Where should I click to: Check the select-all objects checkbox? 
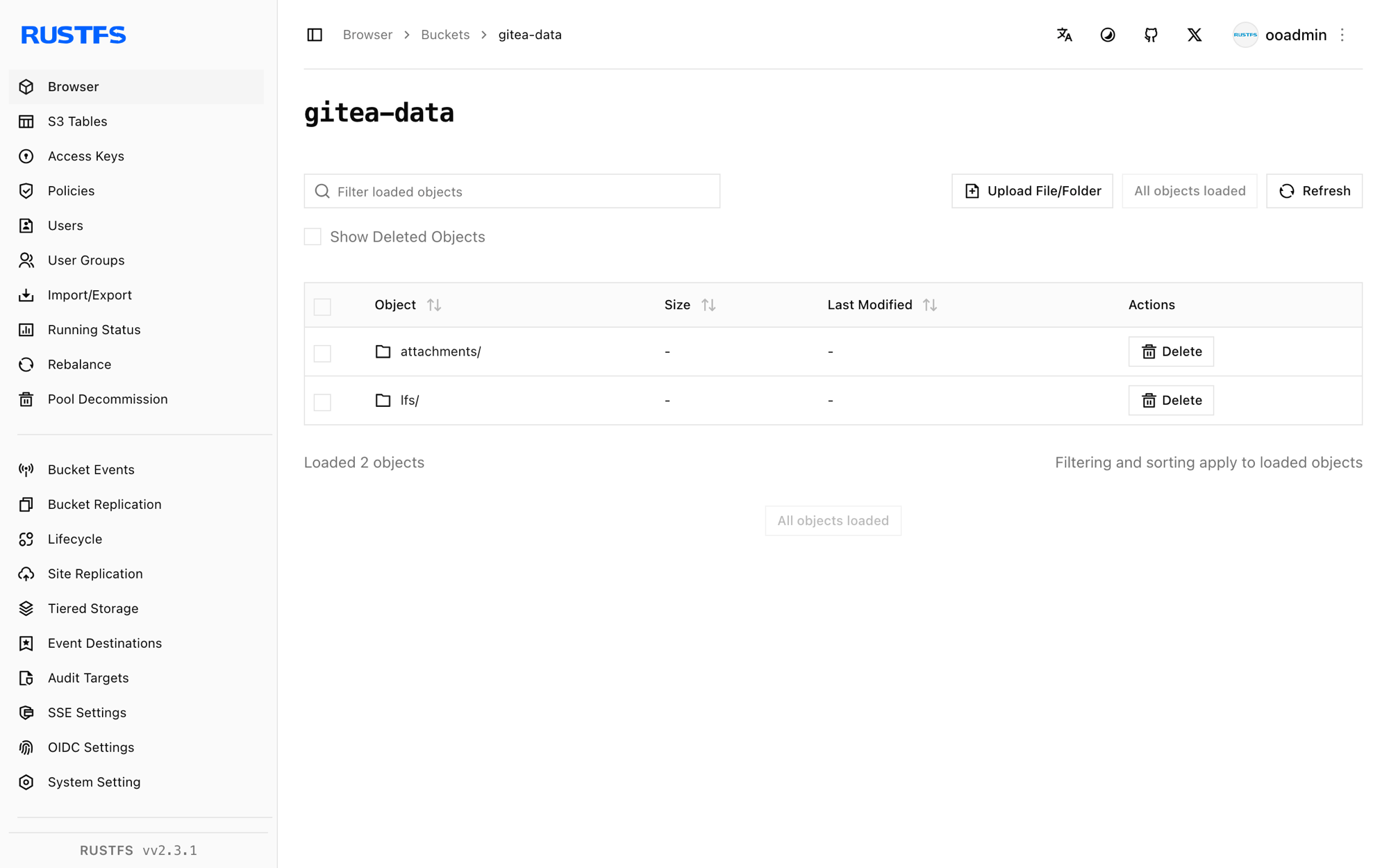pyautogui.click(x=322, y=306)
